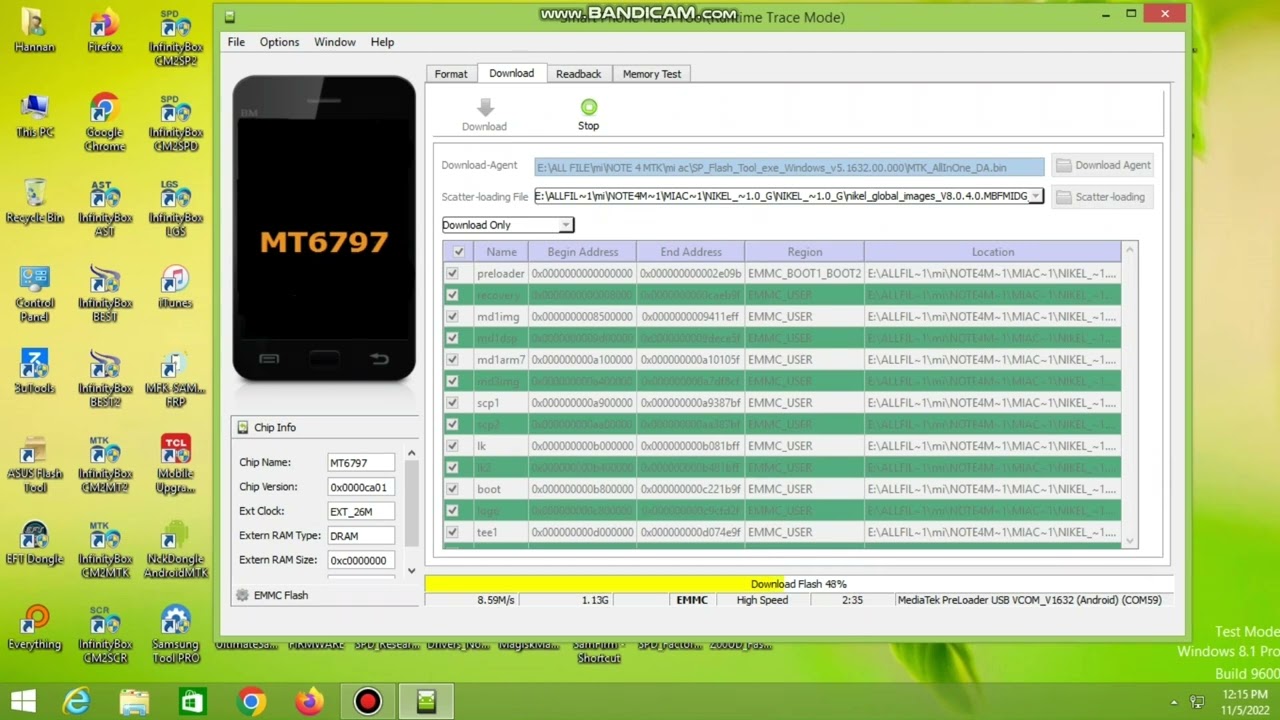Viewport: 1280px width, 720px height.
Task: Open the TCL Mobile Upgrade icon
Action: pos(175,464)
